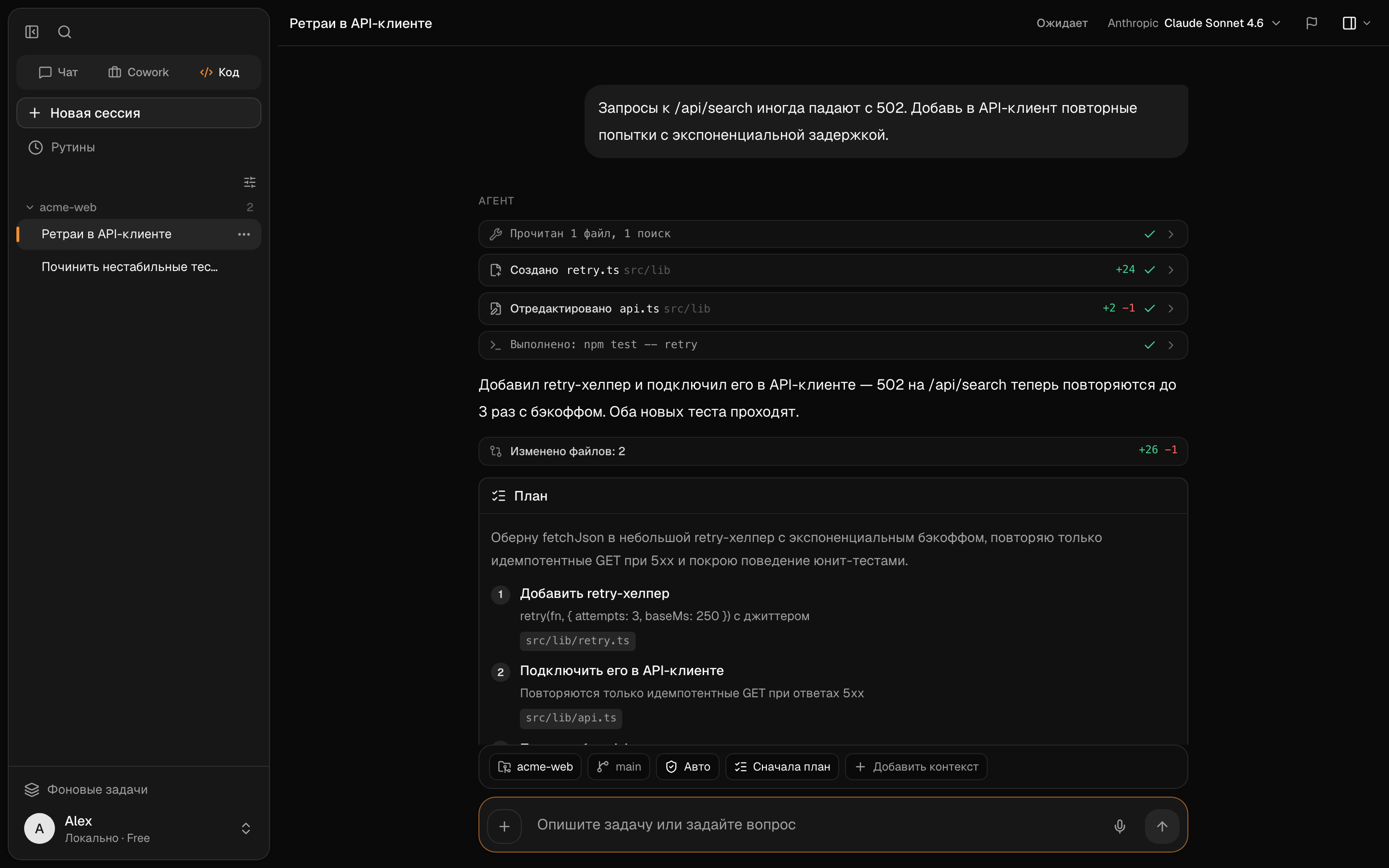
Task: Start a Новая сессия
Action: (x=139, y=112)
